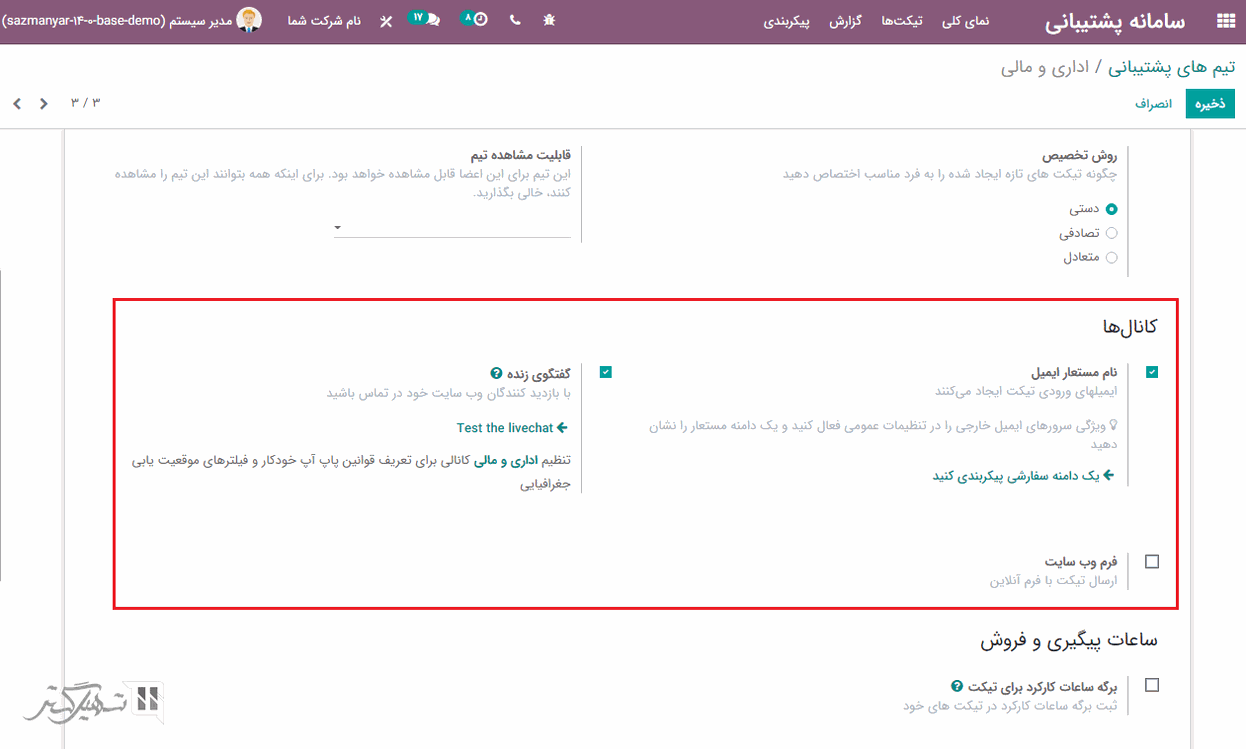Click the wrench tools icon

[x=386, y=21]
